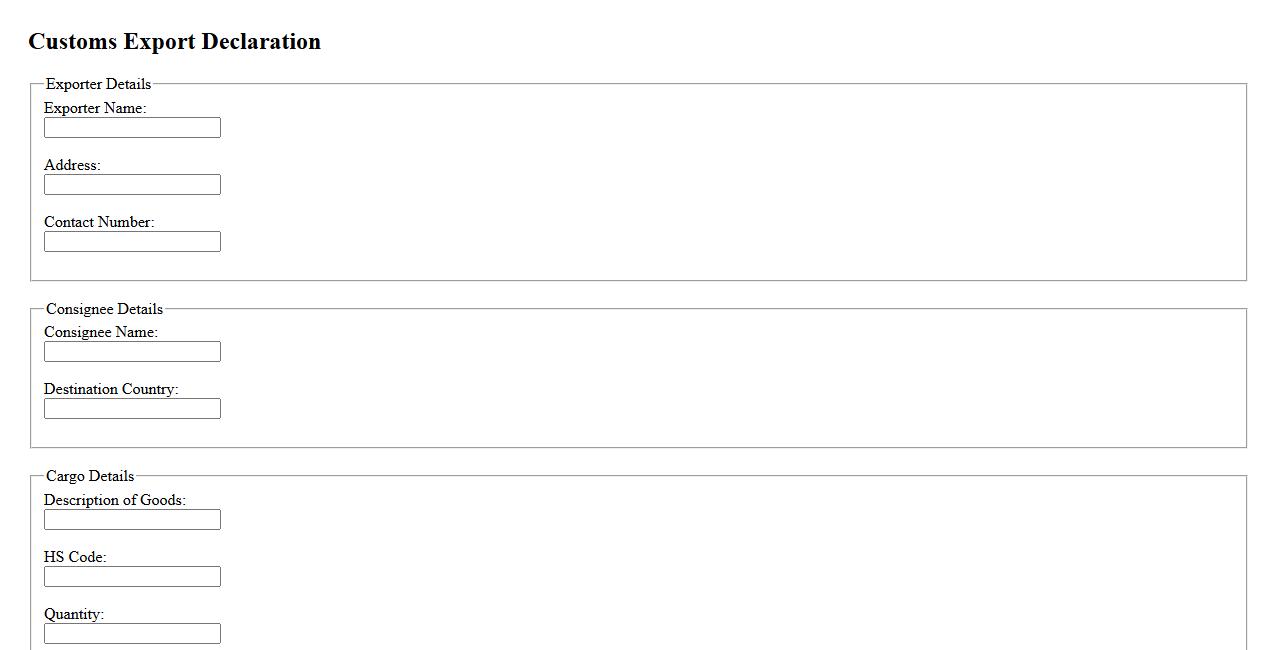Click the Cargo Details section legend
Image resolution: width=1278 pixels, height=650 pixels.
pos(90,476)
